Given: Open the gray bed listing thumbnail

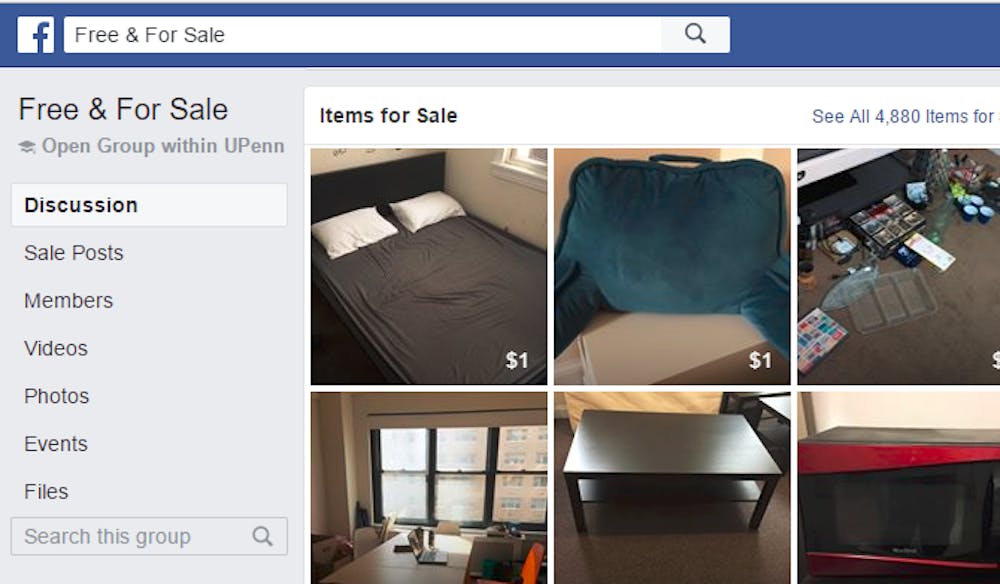Looking at the screenshot, I should coord(429,266).
